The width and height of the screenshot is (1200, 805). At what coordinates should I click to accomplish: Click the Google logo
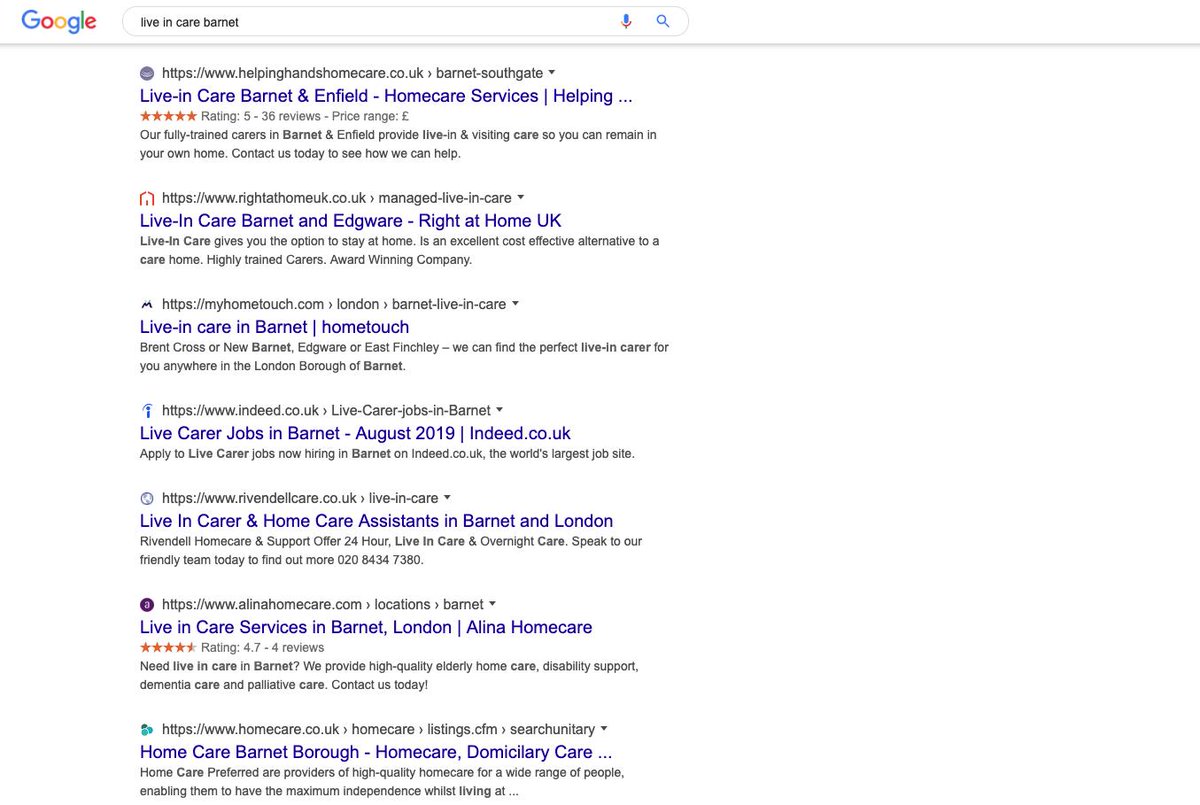(x=59, y=21)
